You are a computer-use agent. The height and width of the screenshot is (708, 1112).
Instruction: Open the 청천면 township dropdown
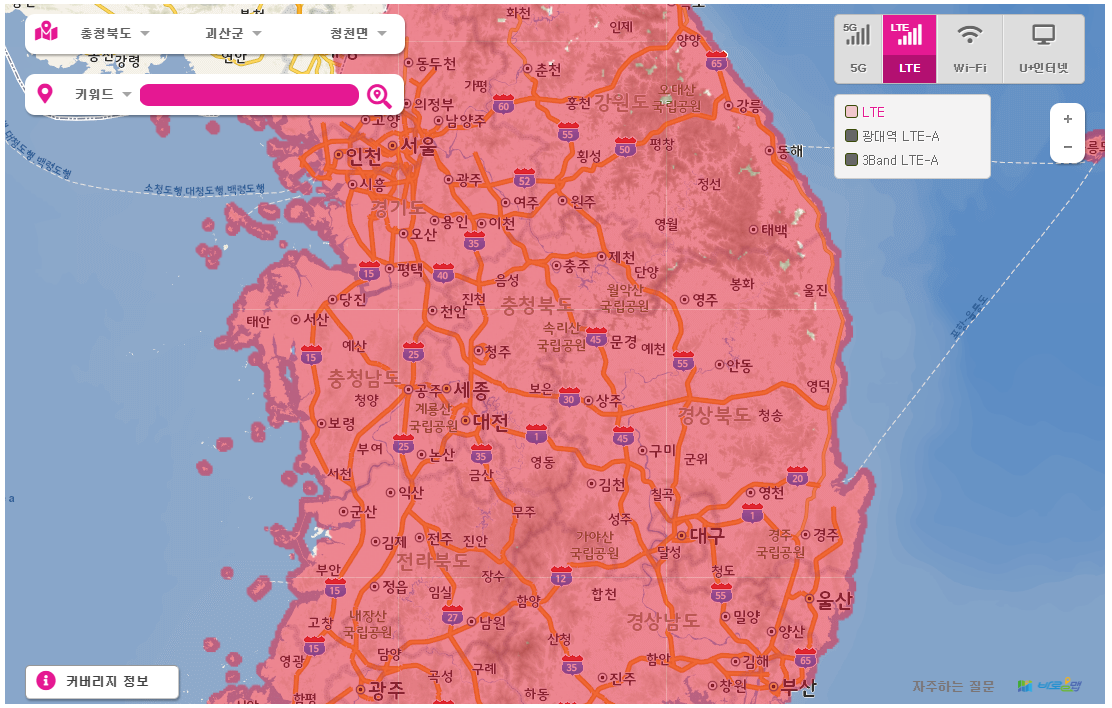click(x=357, y=33)
